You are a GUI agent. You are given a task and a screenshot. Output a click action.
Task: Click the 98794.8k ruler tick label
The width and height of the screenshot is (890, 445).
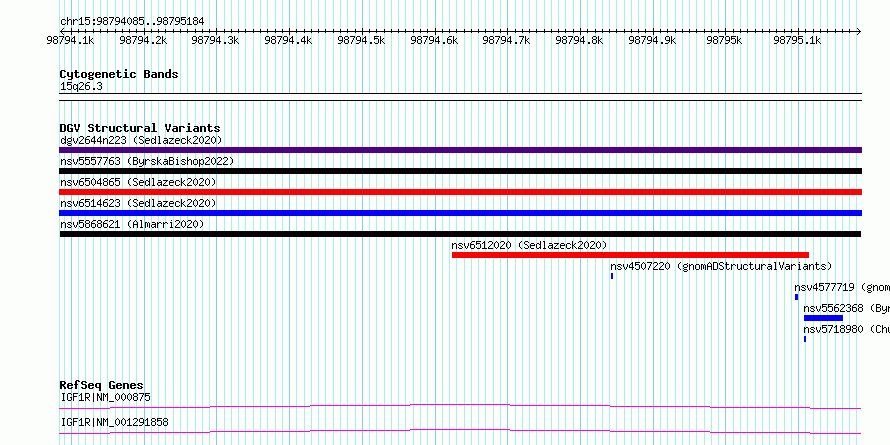(579, 40)
